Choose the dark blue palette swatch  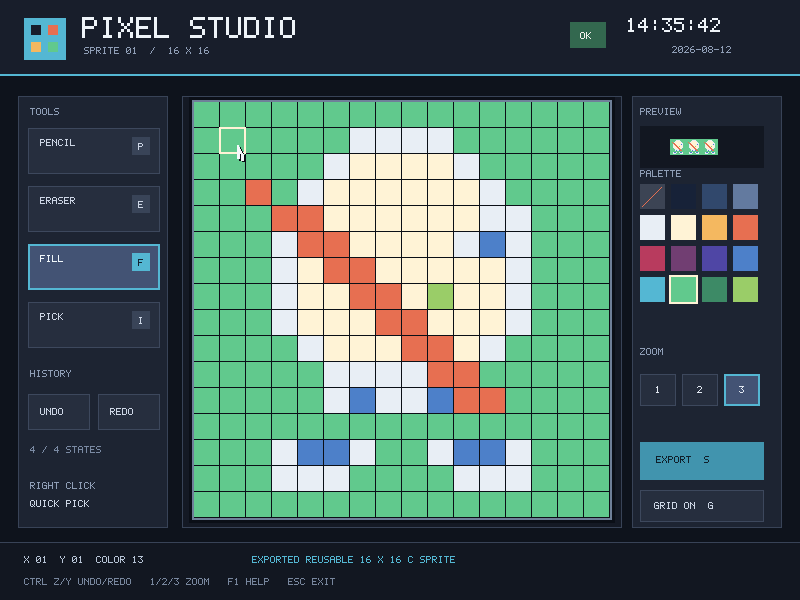[714, 196]
